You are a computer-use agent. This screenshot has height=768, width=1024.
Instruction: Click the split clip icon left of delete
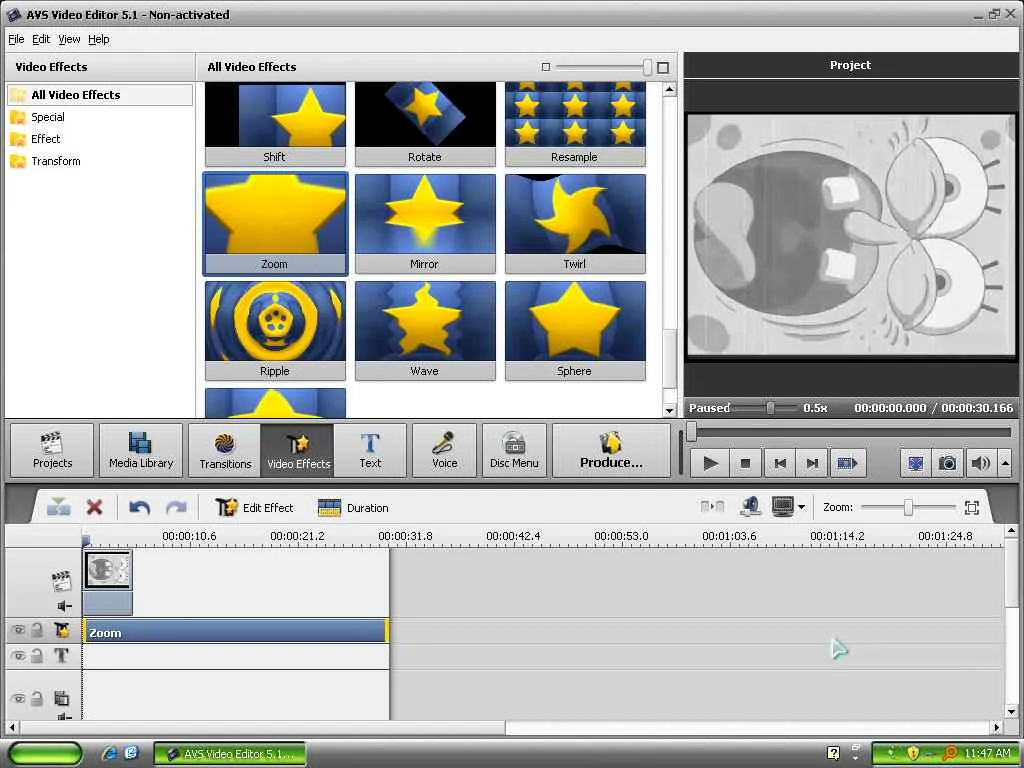(59, 507)
